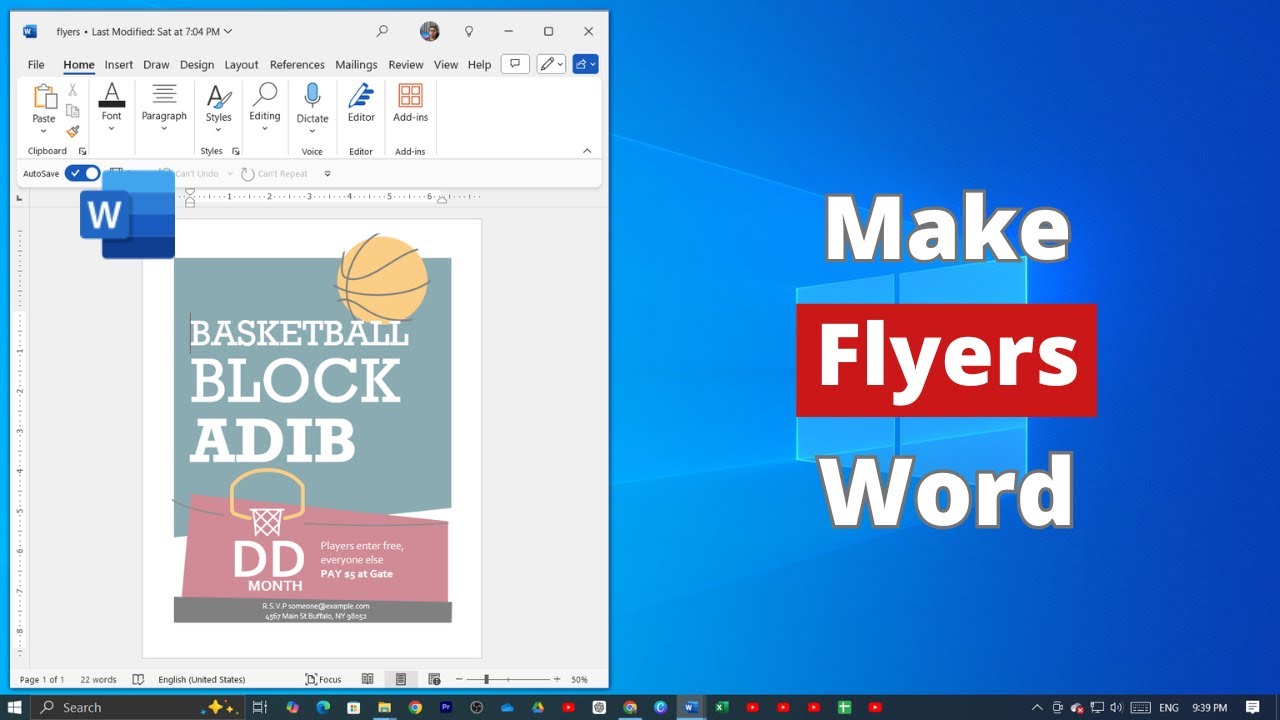
Task: Customize Quick Access Toolbar dropdown arrow
Action: coord(327,174)
